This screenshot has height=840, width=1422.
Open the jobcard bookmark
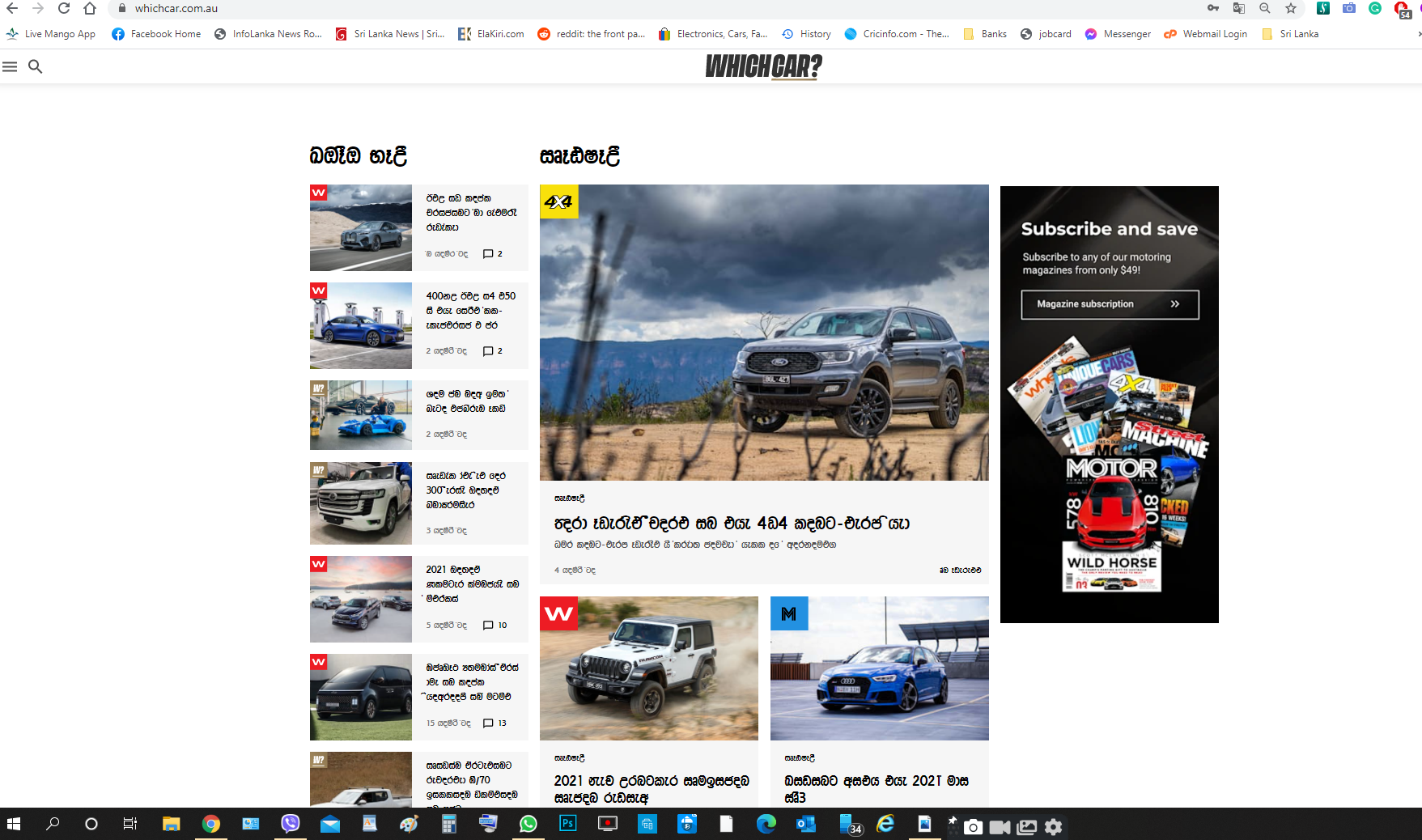(1046, 34)
